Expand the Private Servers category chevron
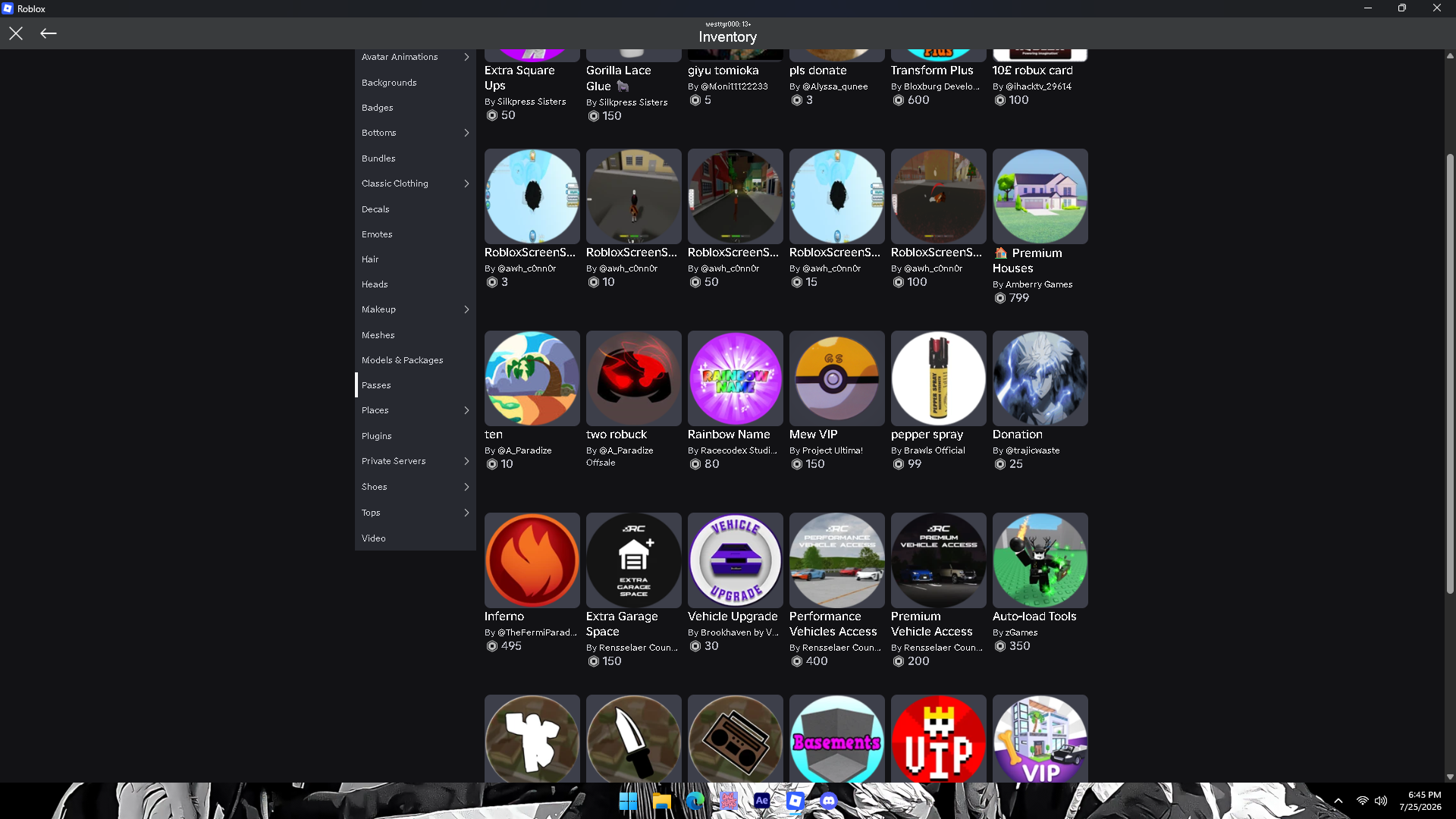Screen dimensions: 1456x819 click(x=466, y=461)
